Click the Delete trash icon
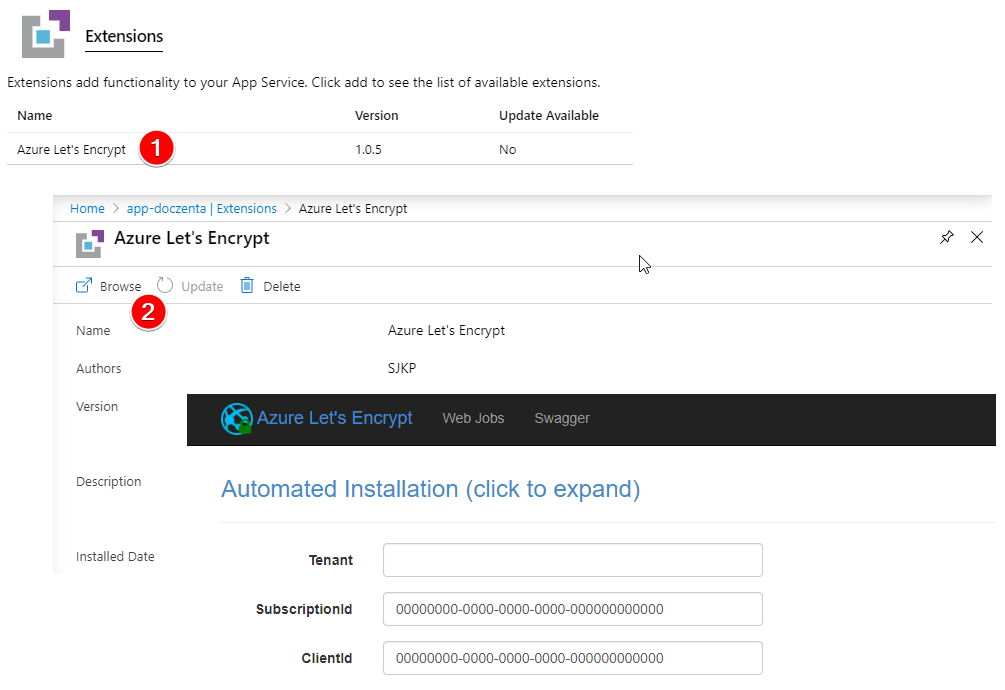 [x=247, y=285]
